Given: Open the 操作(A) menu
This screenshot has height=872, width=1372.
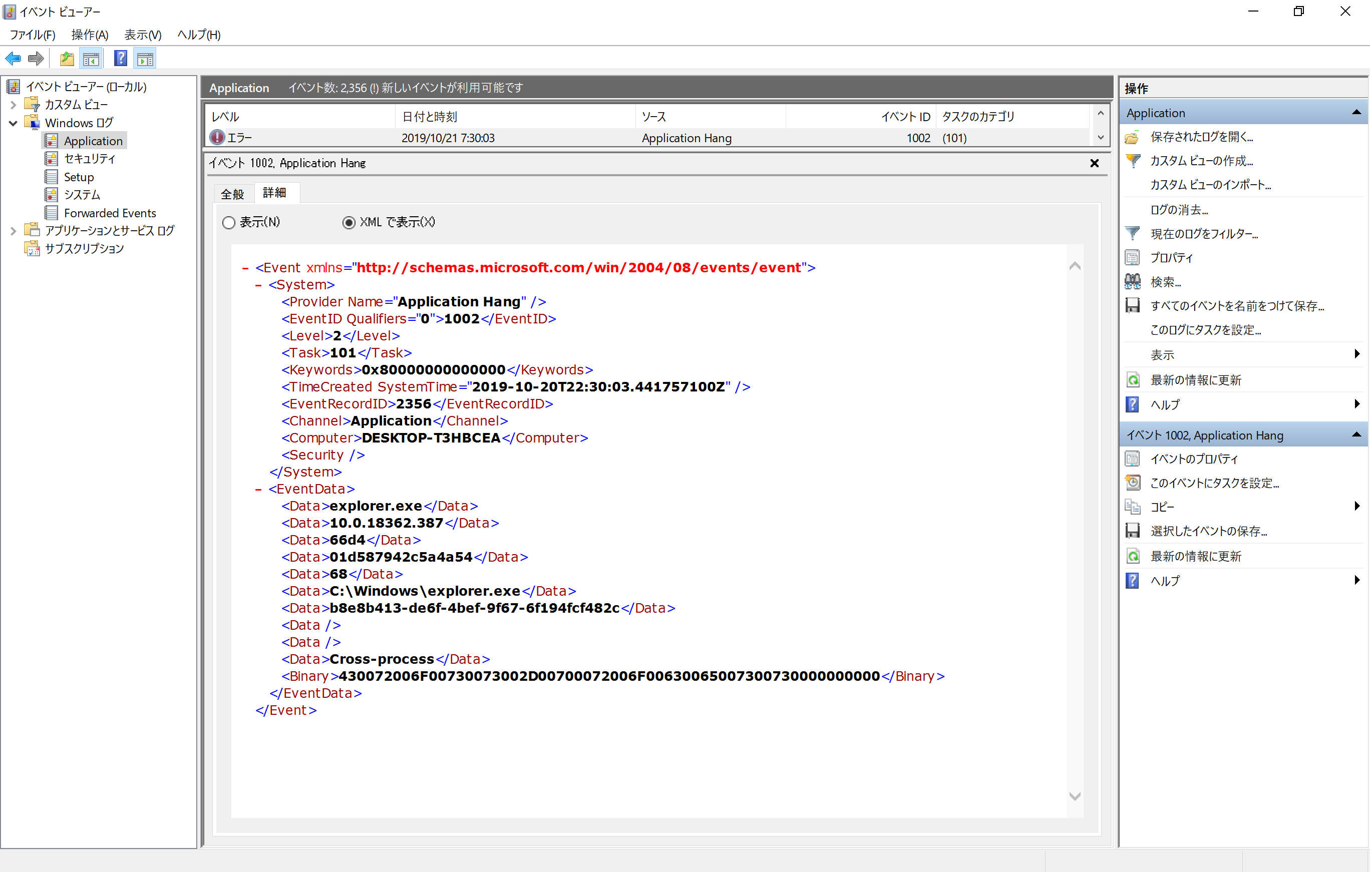Looking at the screenshot, I should [90, 35].
